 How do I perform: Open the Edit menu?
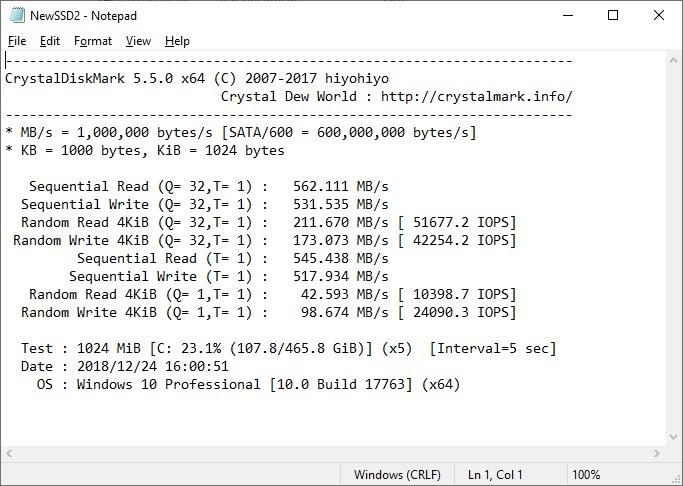[x=50, y=41]
